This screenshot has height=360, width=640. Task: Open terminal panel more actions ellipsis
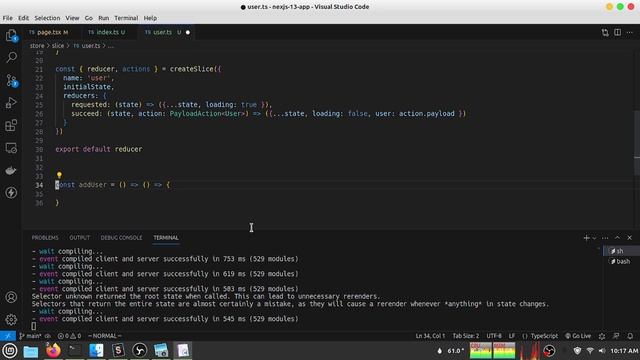605,238
